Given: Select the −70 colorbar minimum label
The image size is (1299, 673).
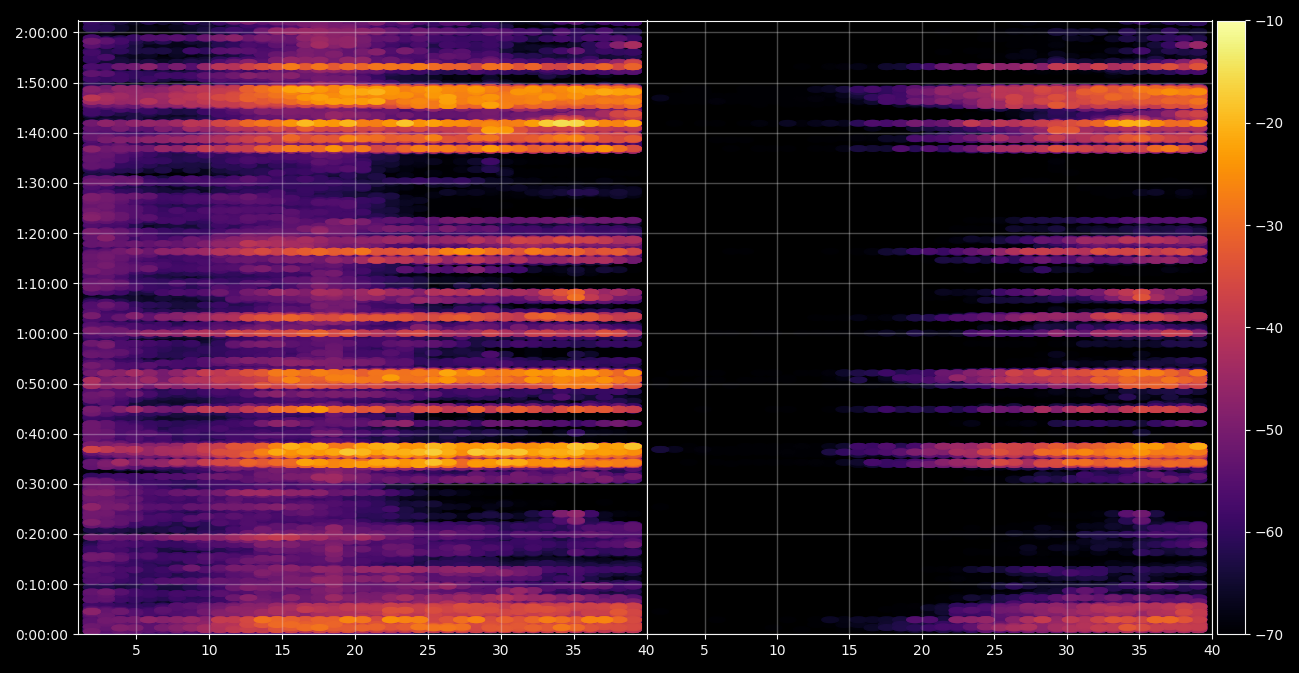Looking at the screenshot, I should pos(1269,634).
